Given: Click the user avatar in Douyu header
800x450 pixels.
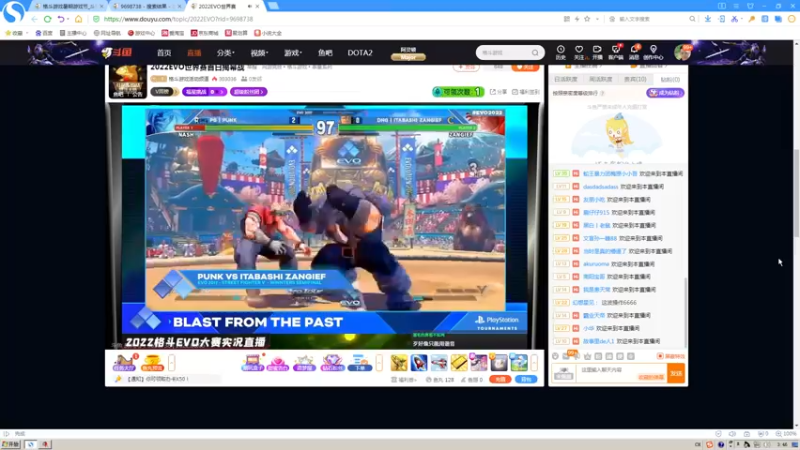Looking at the screenshot, I should pyautogui.click(x=682, y=53).
